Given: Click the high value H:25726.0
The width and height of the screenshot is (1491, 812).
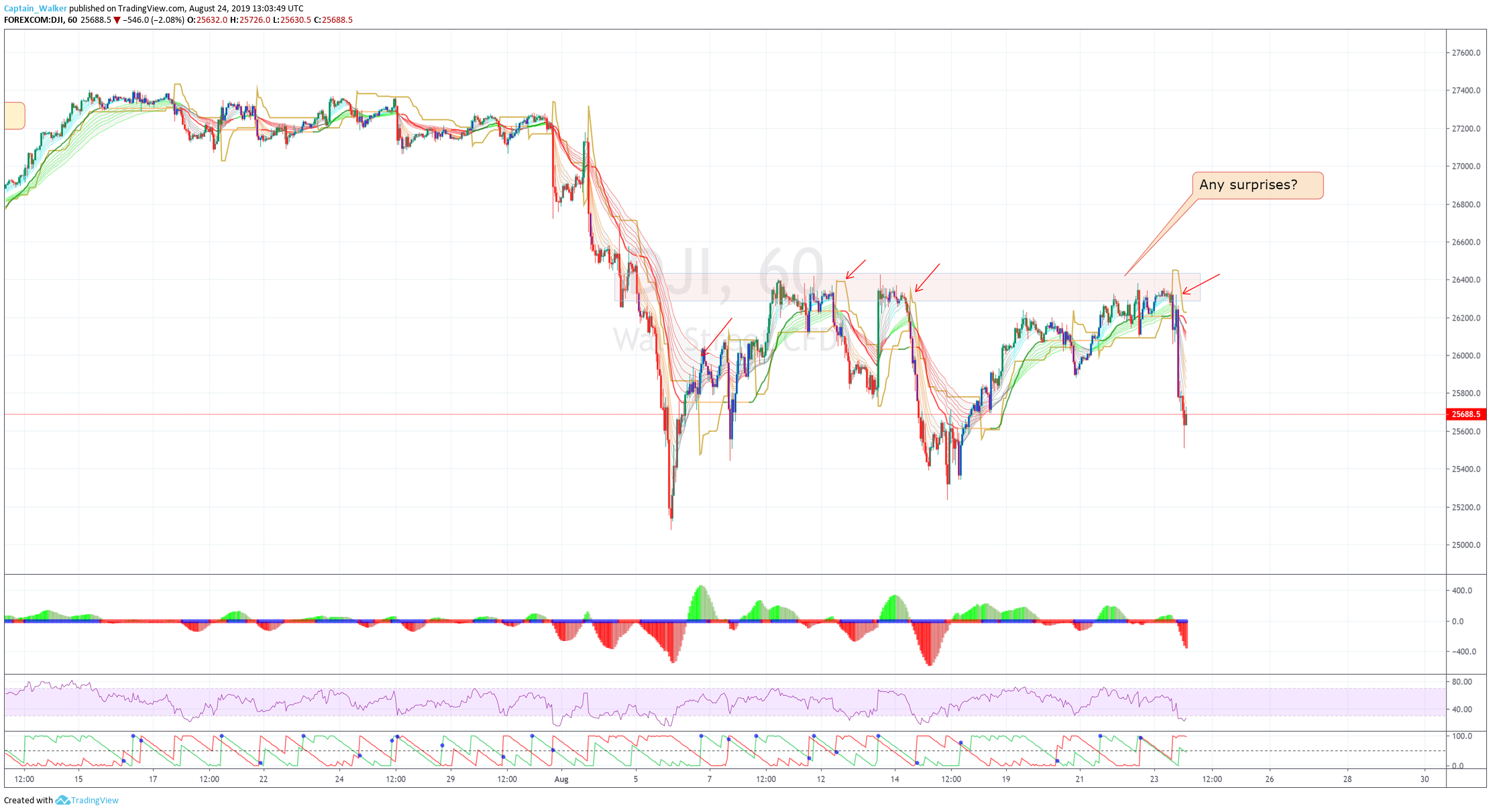Looking at the screenshot, I should point(250,20).
